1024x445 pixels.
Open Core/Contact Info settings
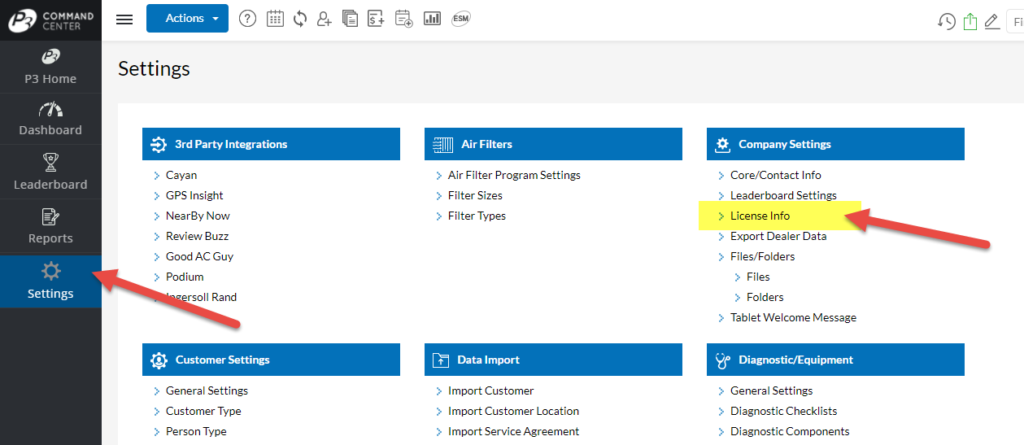pyautogui.click(x=776, y=175)
